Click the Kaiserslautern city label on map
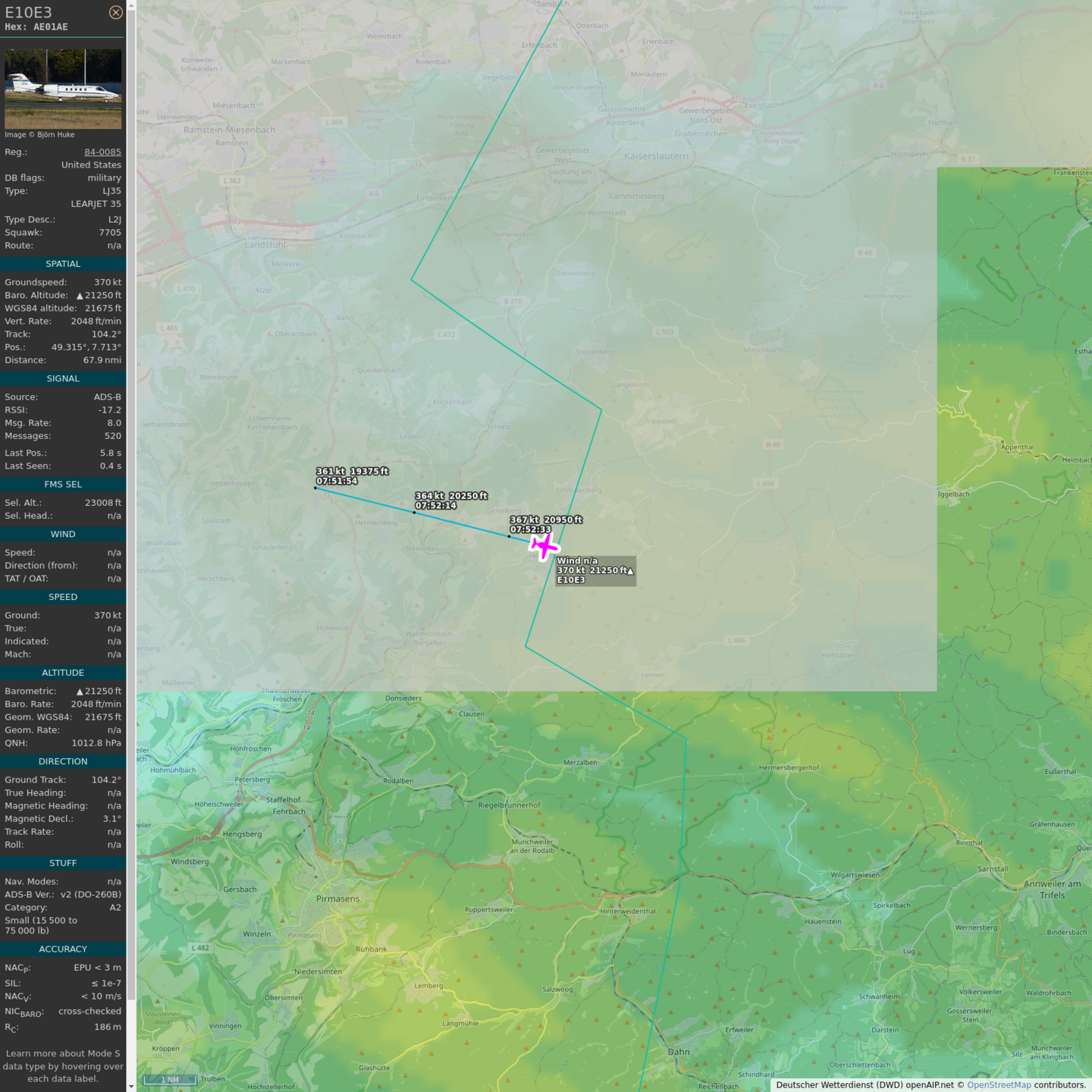 point(656,156)
